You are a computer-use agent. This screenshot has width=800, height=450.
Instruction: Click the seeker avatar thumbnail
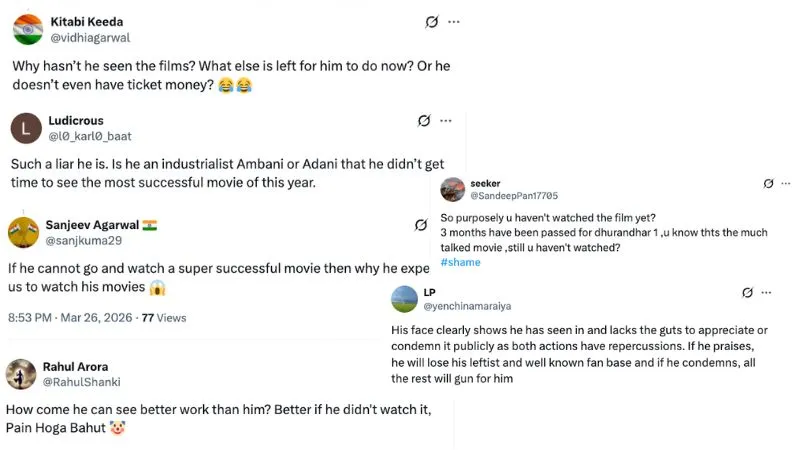[452, 189]
